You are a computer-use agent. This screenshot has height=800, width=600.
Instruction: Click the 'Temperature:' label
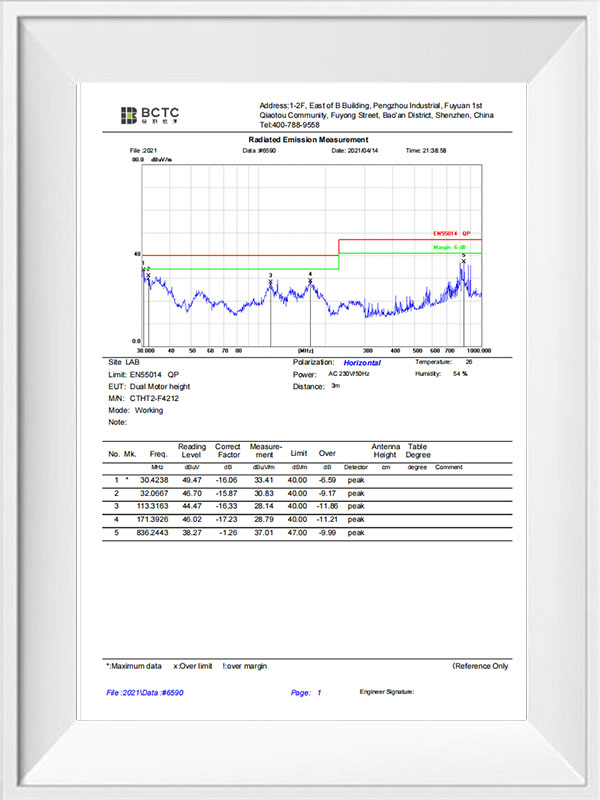tap(434, 362)
